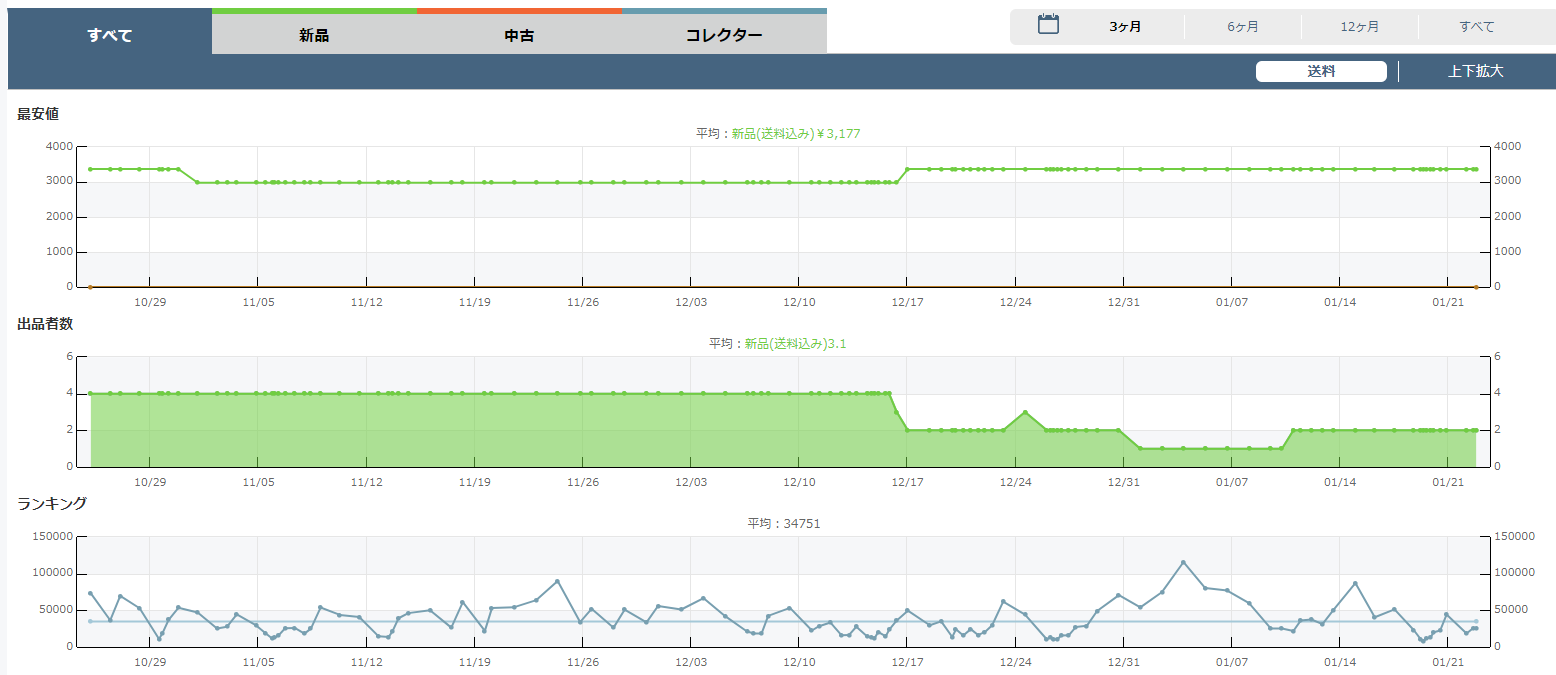Click the first data point of 最安値 line
Image resolution: width=1556 pixels, height=675 pixels.
pos(91,169)
